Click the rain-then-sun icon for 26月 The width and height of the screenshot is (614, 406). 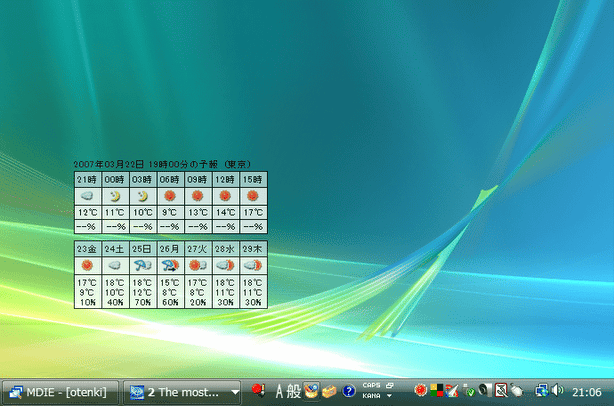tap(170, 265)
